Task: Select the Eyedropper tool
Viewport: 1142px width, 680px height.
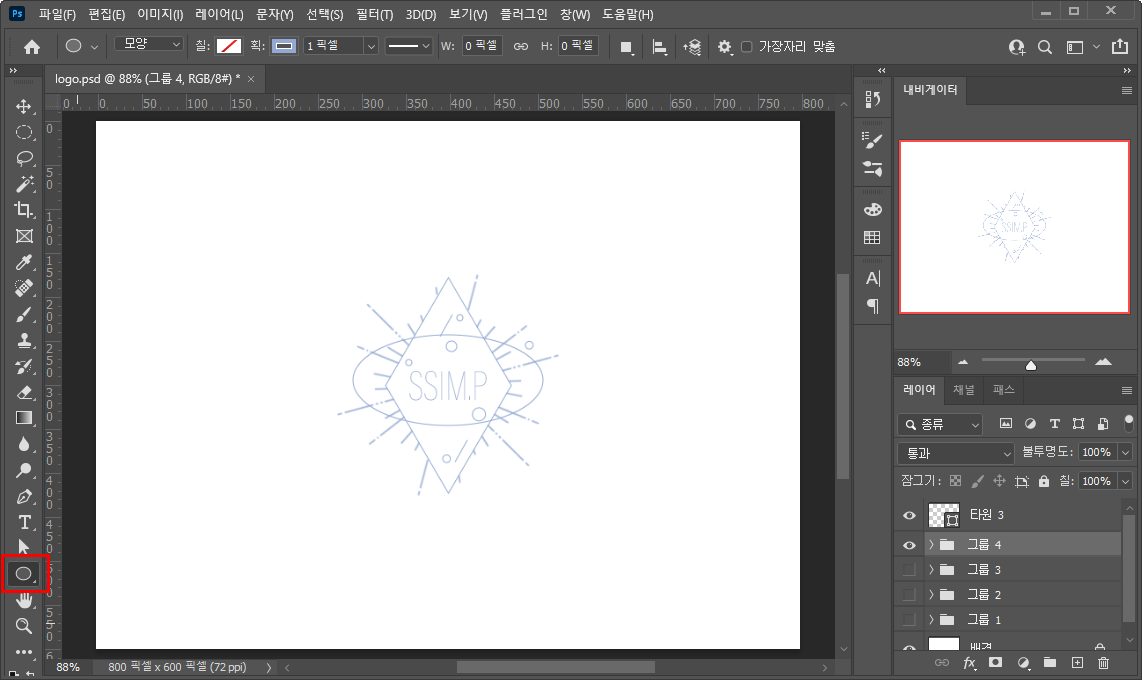Action: pyautogui.click(x=24, y=262)
